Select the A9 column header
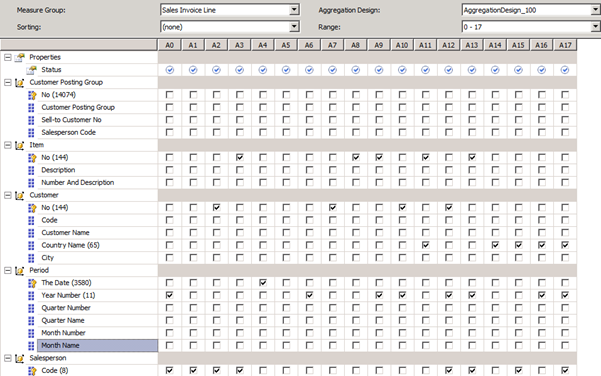Viewport: 601px width, 376px height. tap(379, 45)
